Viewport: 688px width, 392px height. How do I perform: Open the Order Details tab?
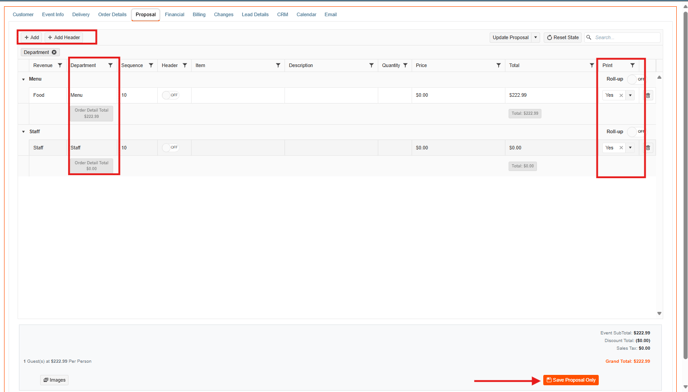tap(112, 14)
